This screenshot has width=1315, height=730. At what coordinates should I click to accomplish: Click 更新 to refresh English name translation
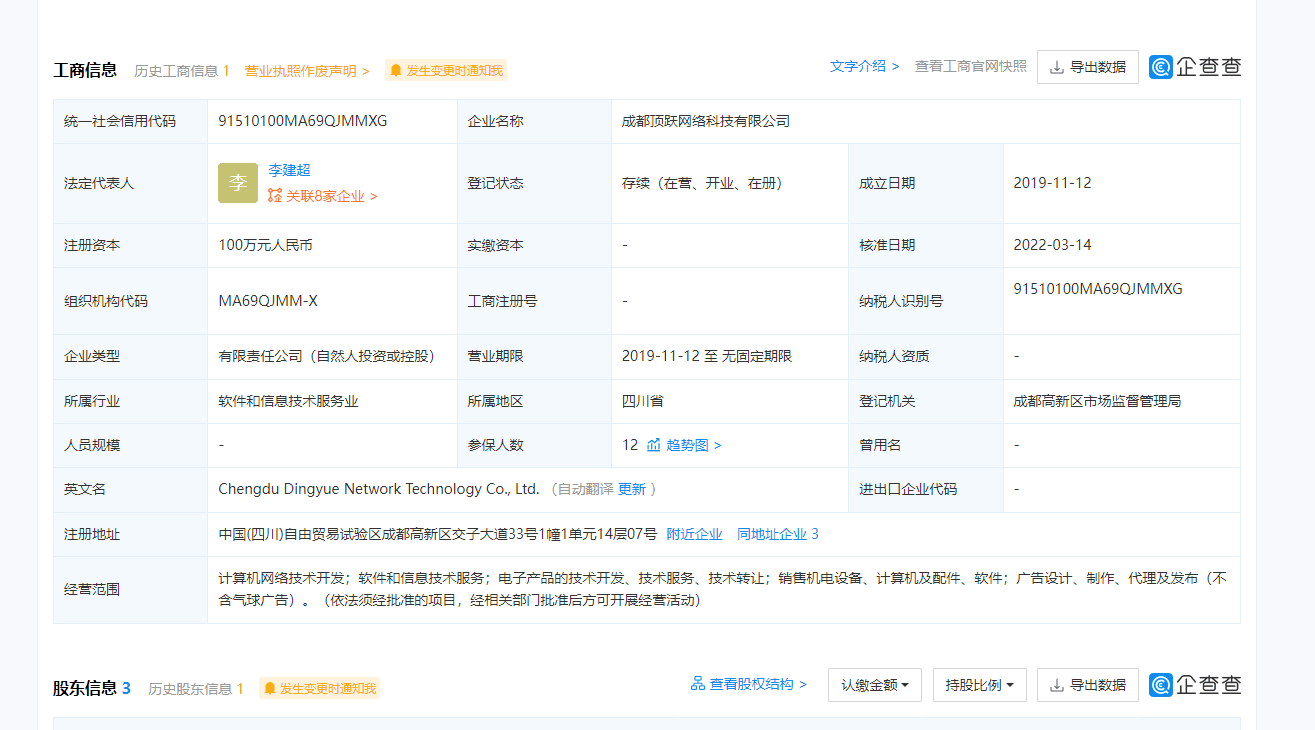point(632,489)
